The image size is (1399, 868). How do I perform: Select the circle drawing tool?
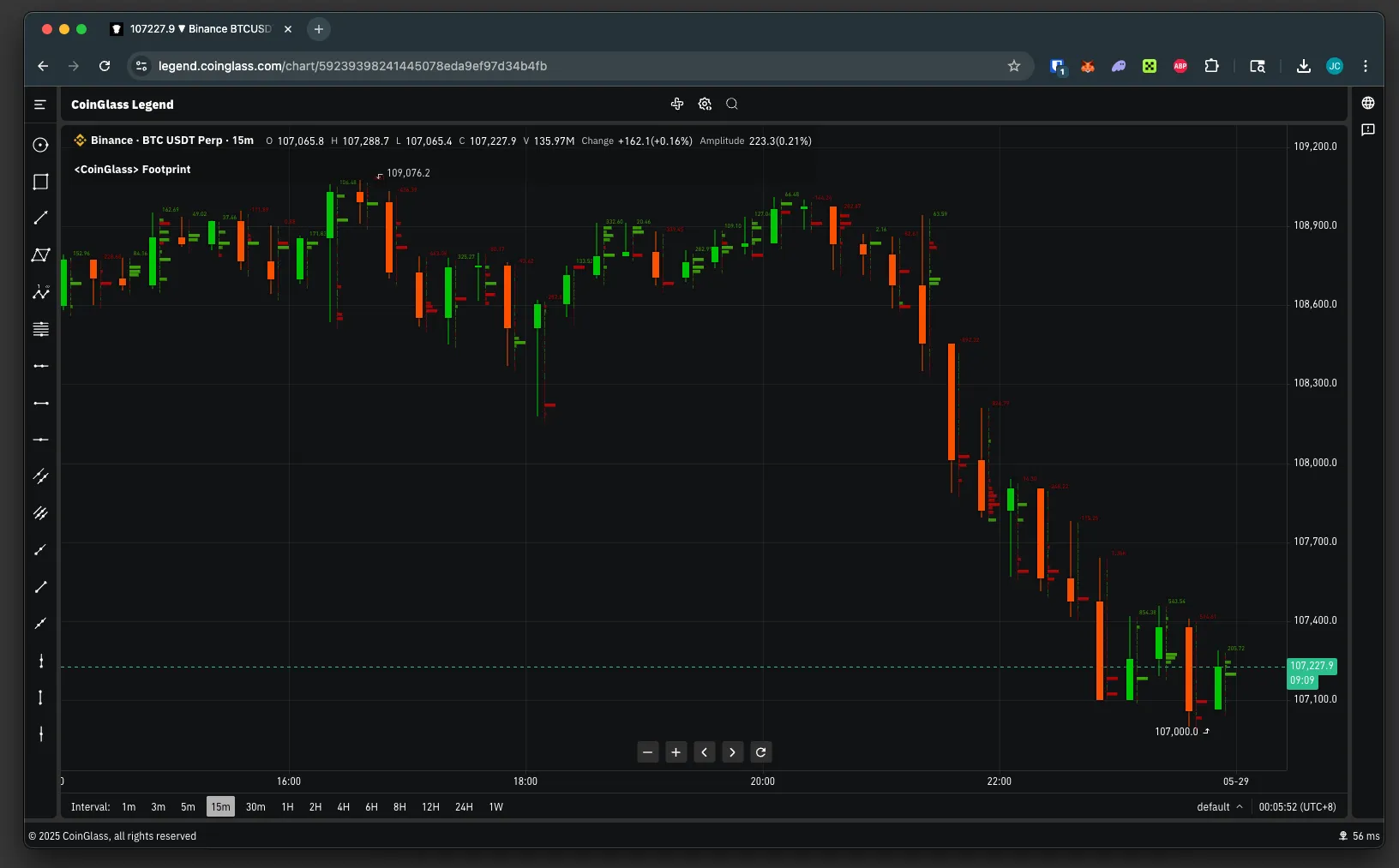point(40,145)
